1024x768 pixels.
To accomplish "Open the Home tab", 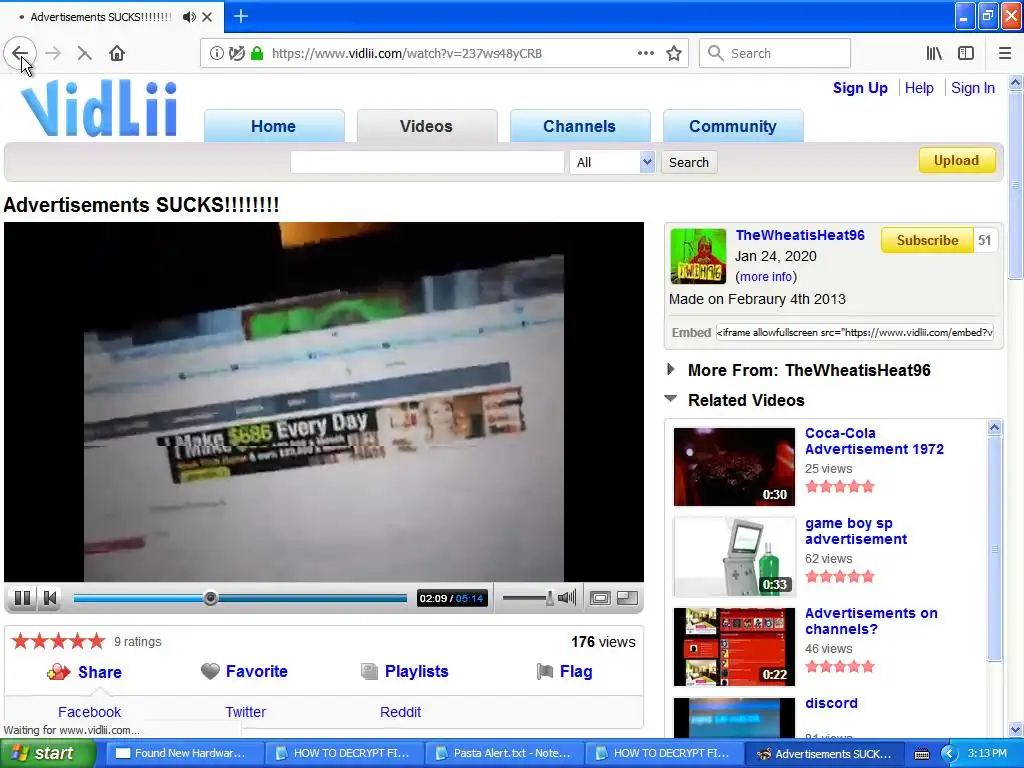I will pyautogui.click(x=274, y=126).
